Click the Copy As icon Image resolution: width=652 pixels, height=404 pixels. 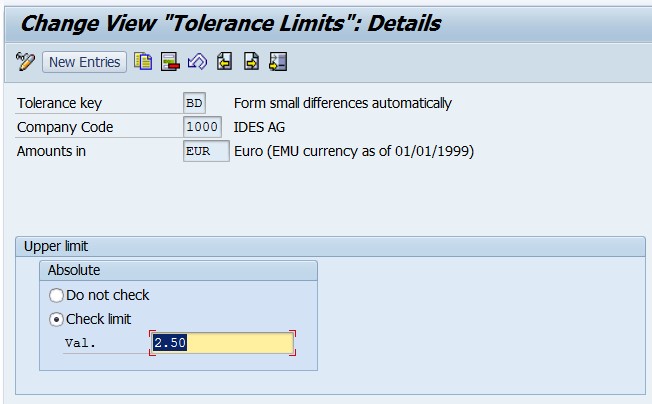coord(143,62)
